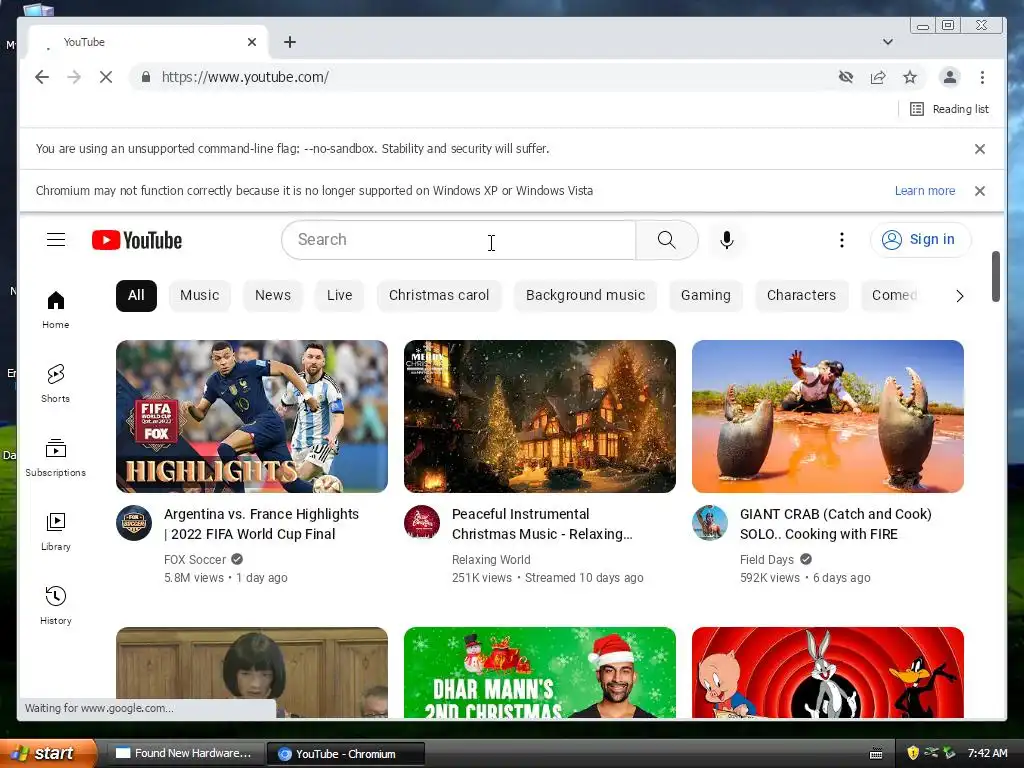Open Library in the sidebar
The image size is (1024, 768).
pyautogui.click(x=56, y=532)
